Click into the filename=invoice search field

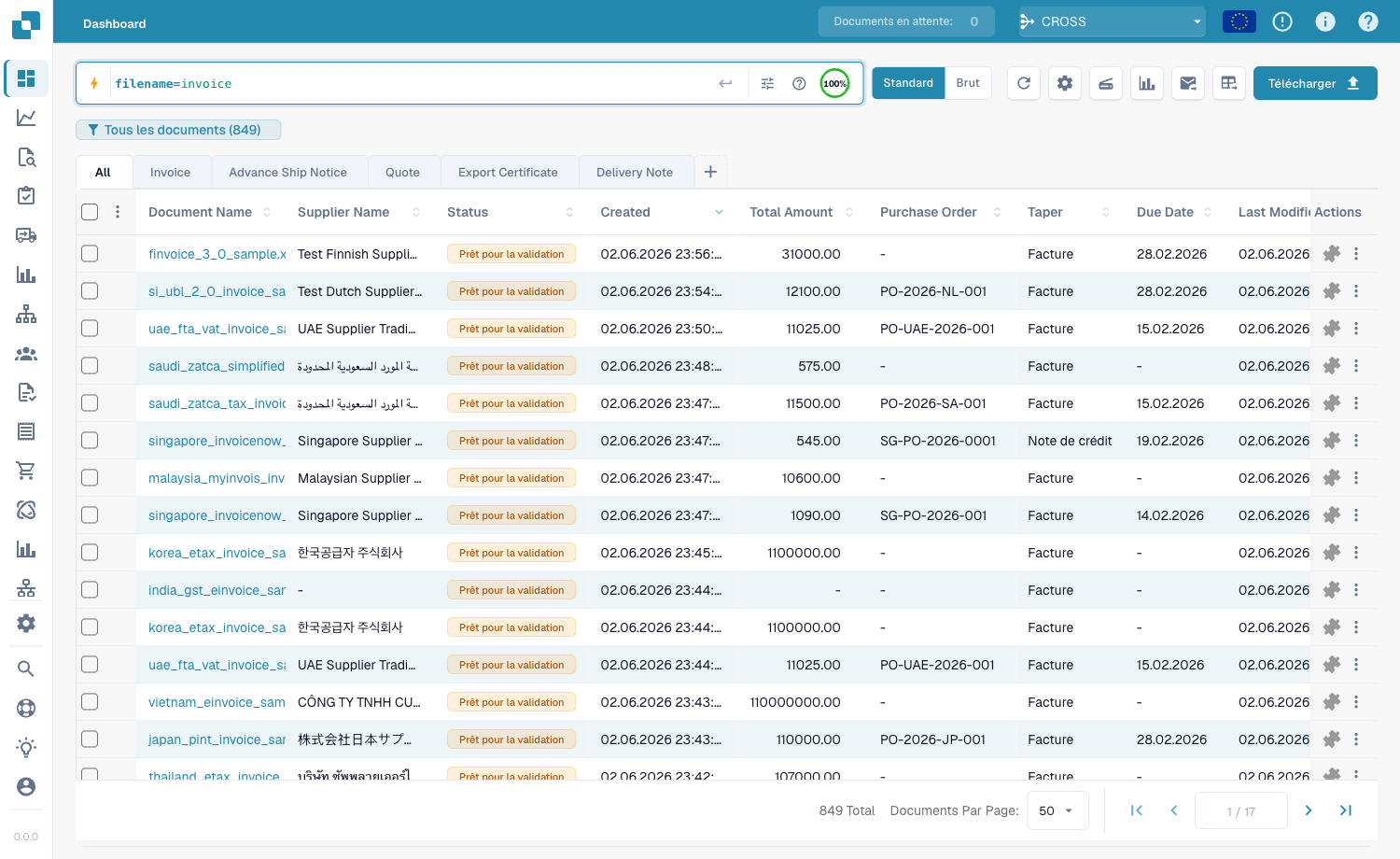tap(411, 83)
